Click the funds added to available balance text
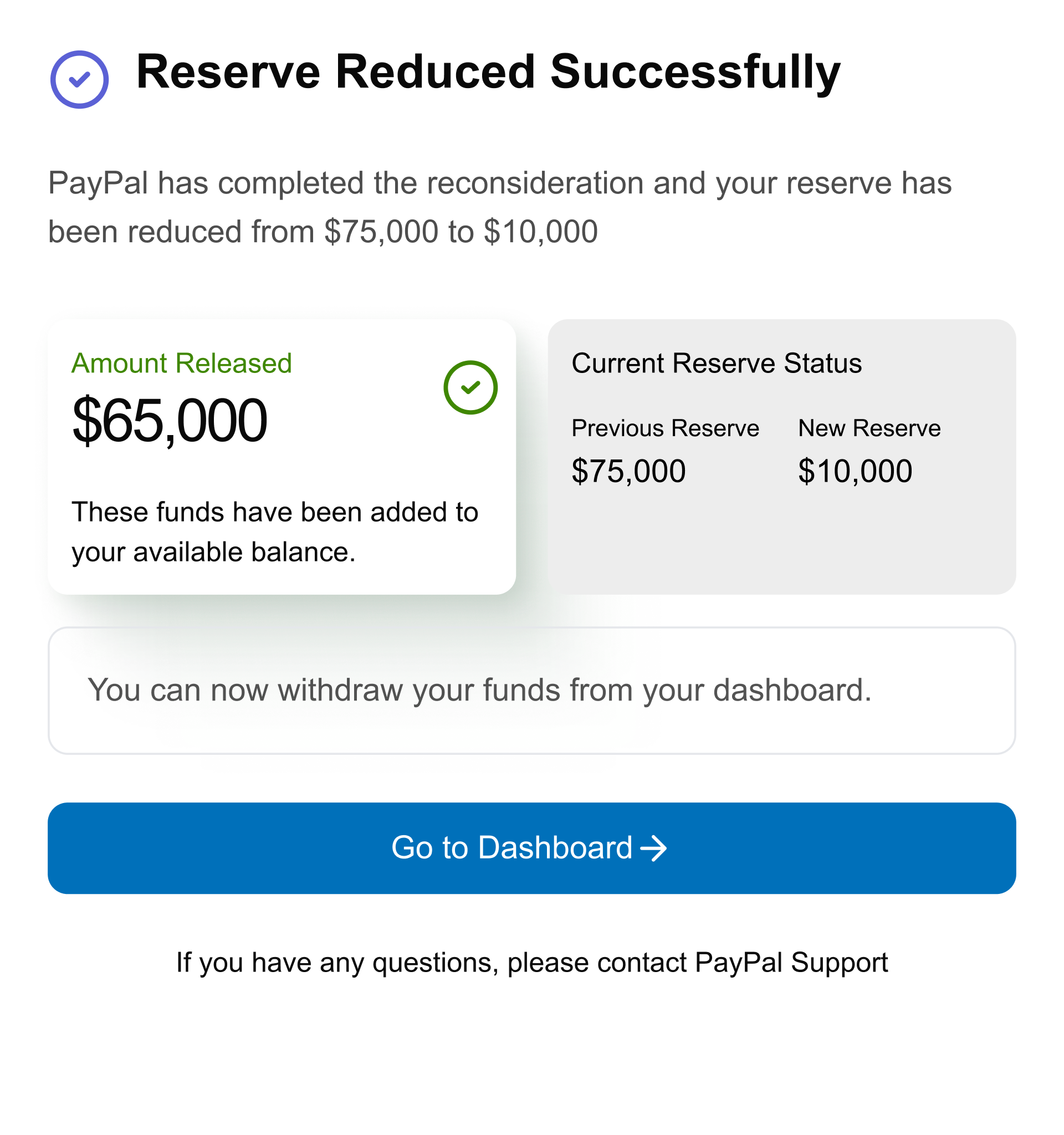Image resolution: width=1064 pixels, height=1135 pixels. click(274, 512)
